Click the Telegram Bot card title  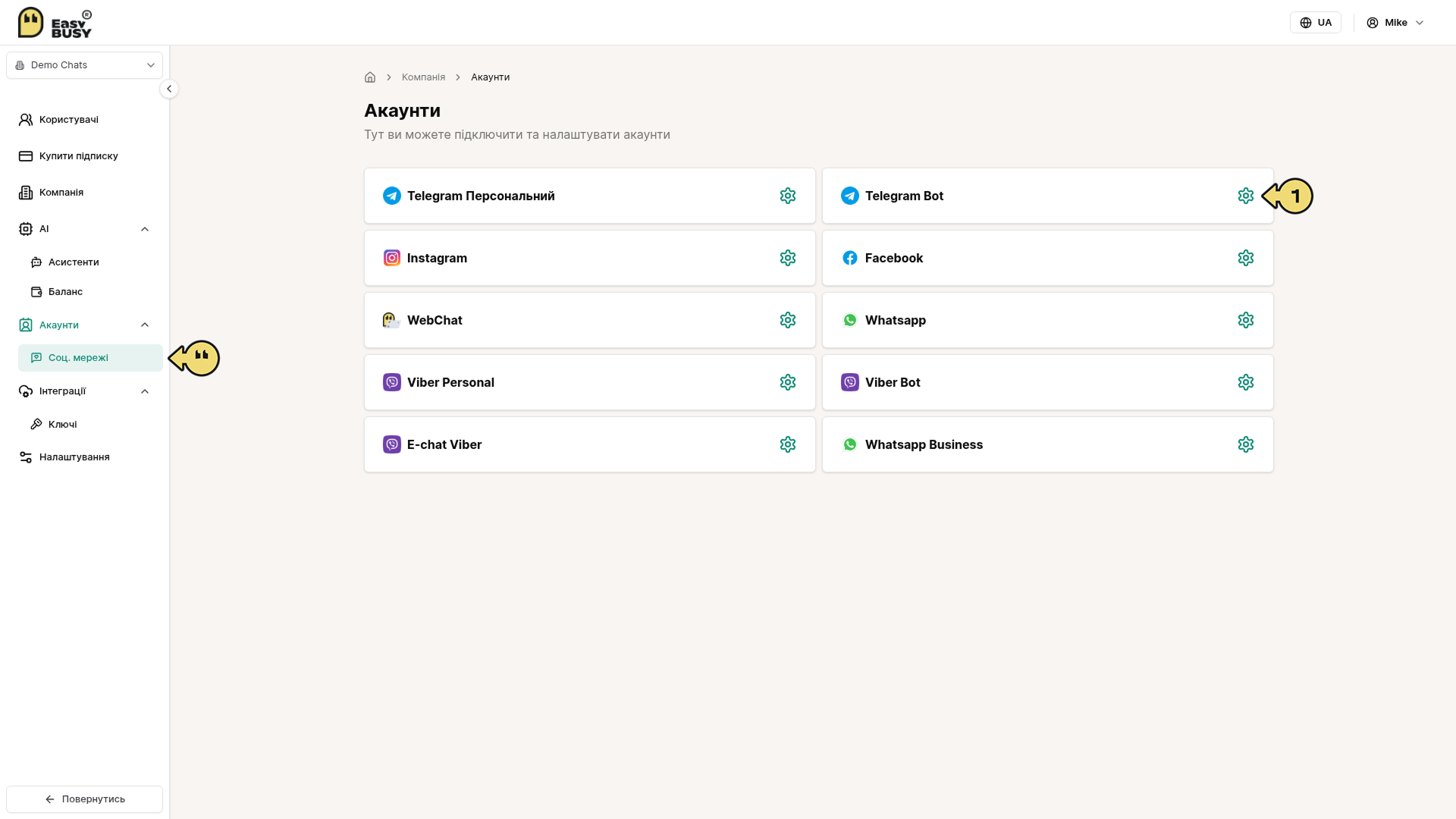(x=904, y=196)
